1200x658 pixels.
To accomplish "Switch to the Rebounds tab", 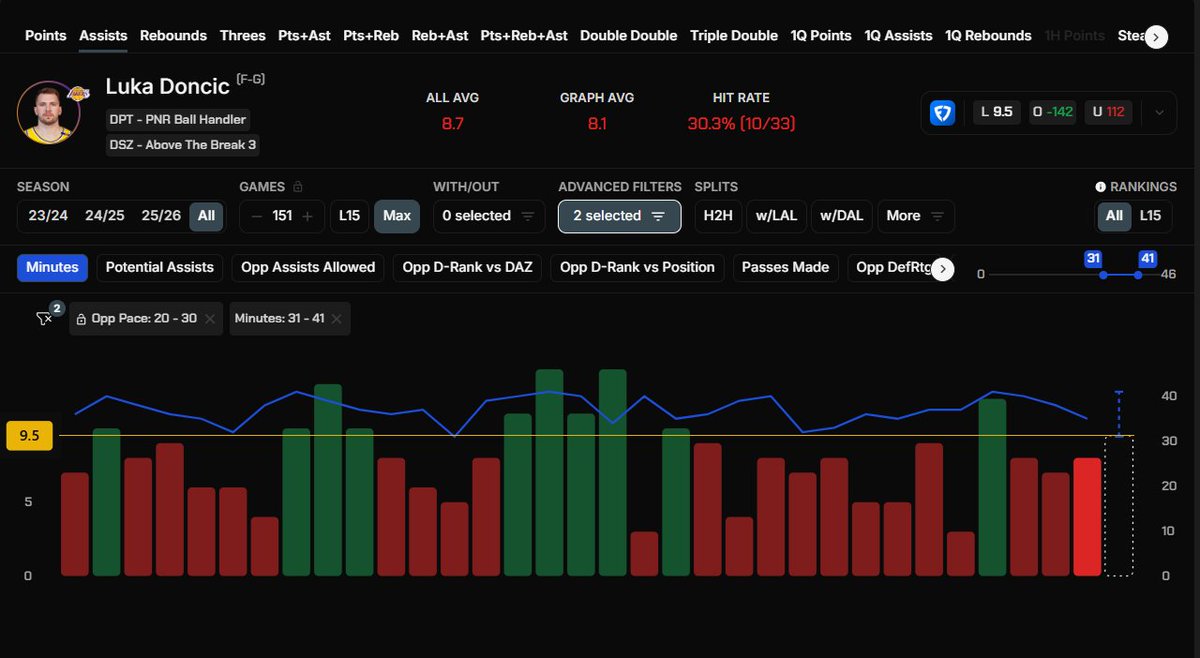I will click(x=173, y=35).
